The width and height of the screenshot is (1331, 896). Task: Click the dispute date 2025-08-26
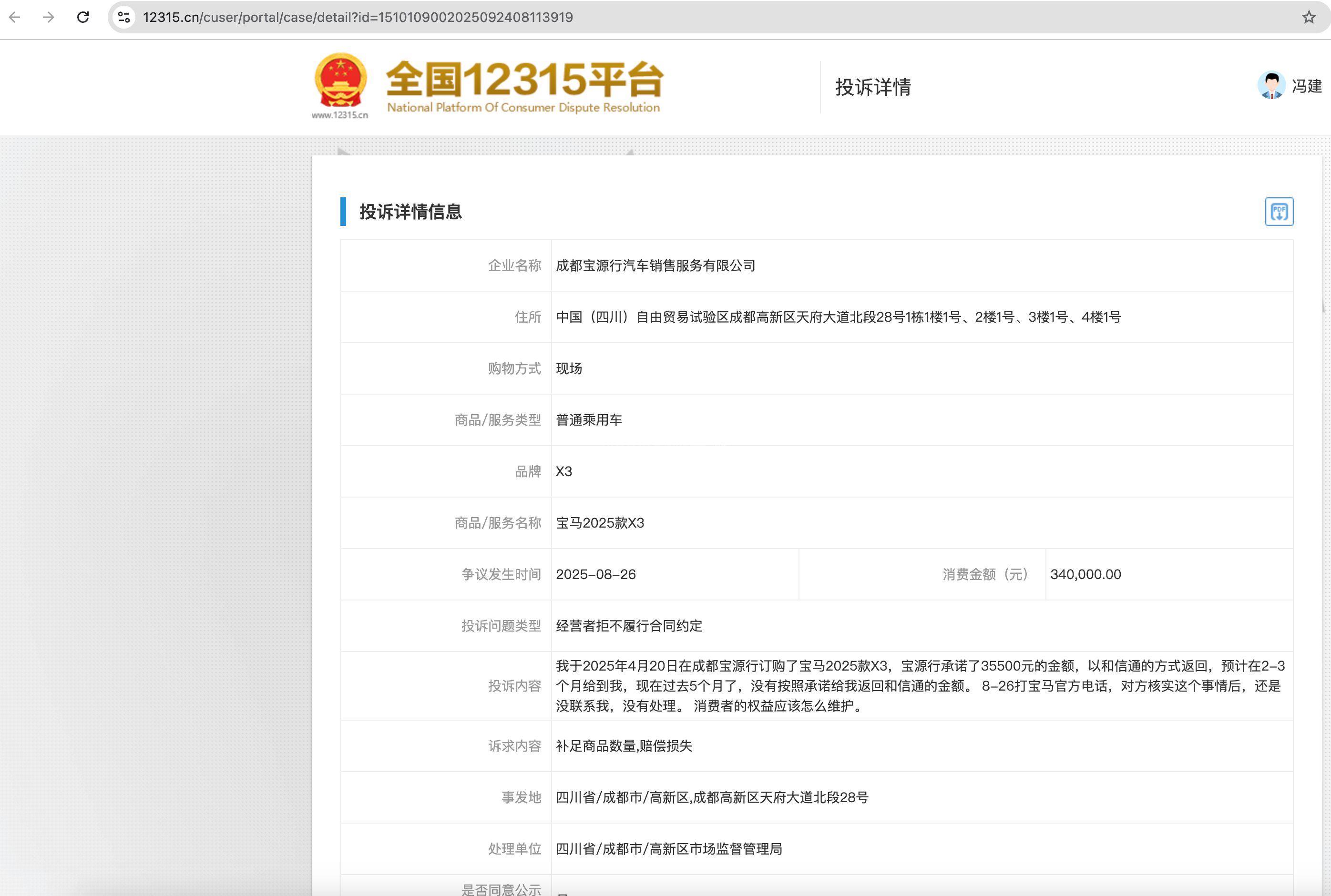[x=595, y=574]
